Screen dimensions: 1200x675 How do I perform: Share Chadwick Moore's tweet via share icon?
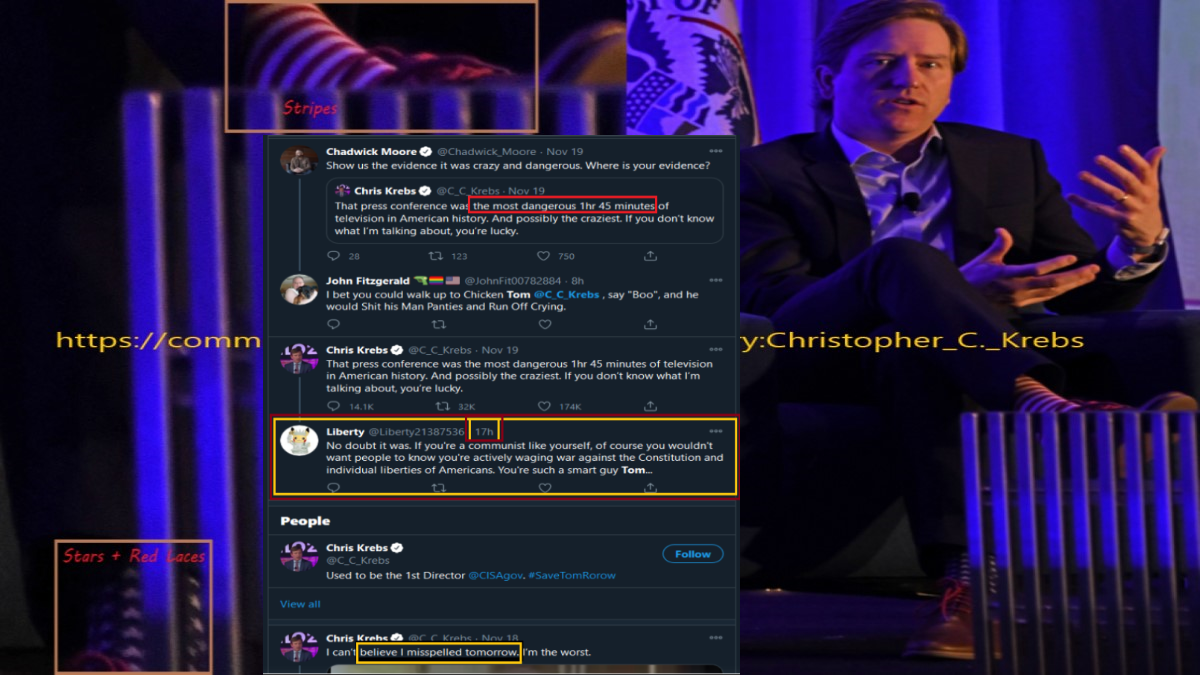click(650, 256)
